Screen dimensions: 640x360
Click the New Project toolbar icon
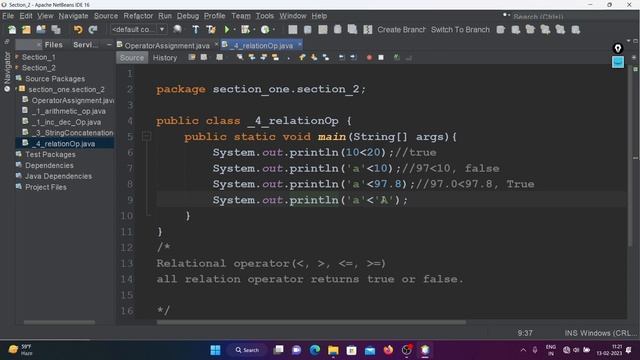[27, 29]
